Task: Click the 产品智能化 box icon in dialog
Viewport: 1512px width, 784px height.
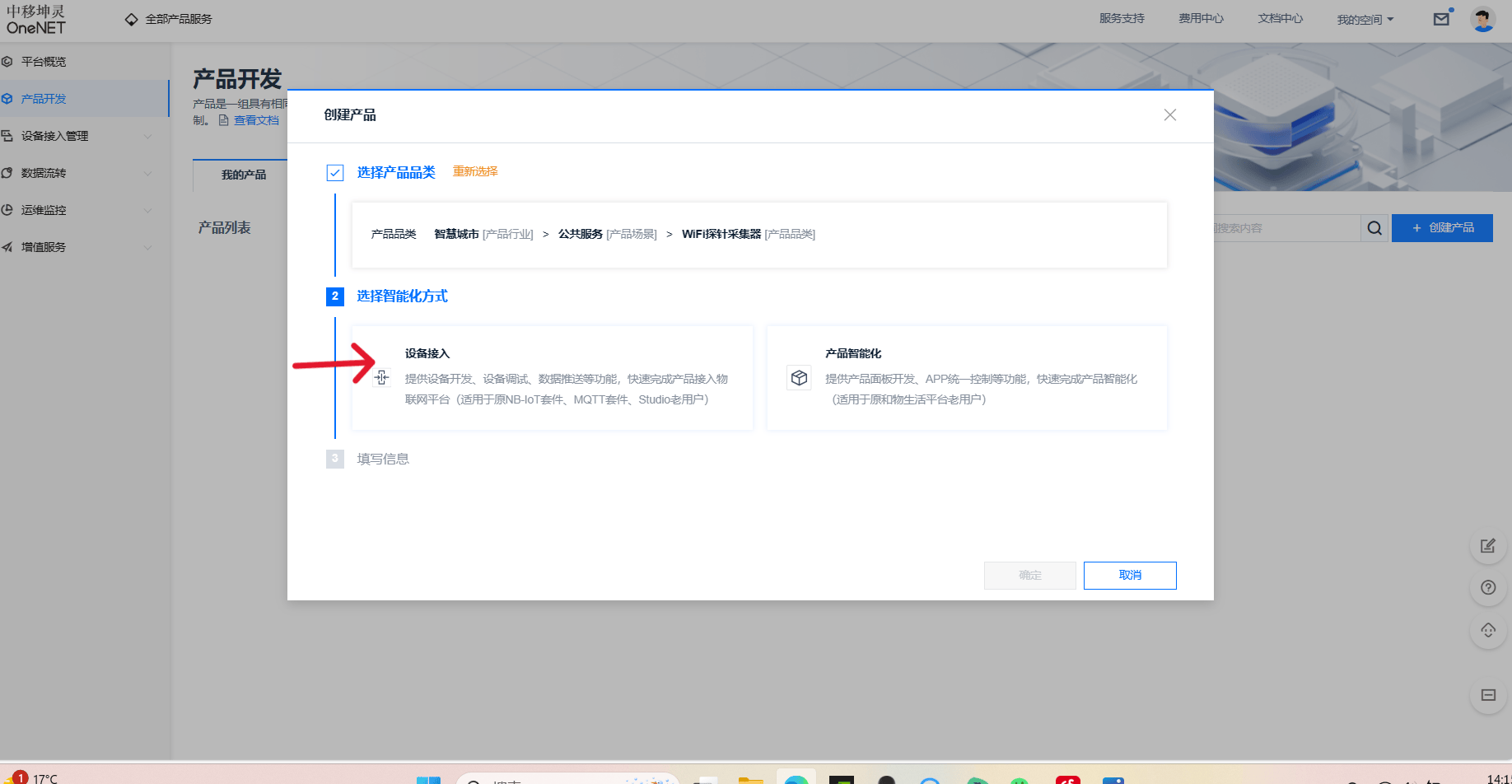Action: [798, 377]
